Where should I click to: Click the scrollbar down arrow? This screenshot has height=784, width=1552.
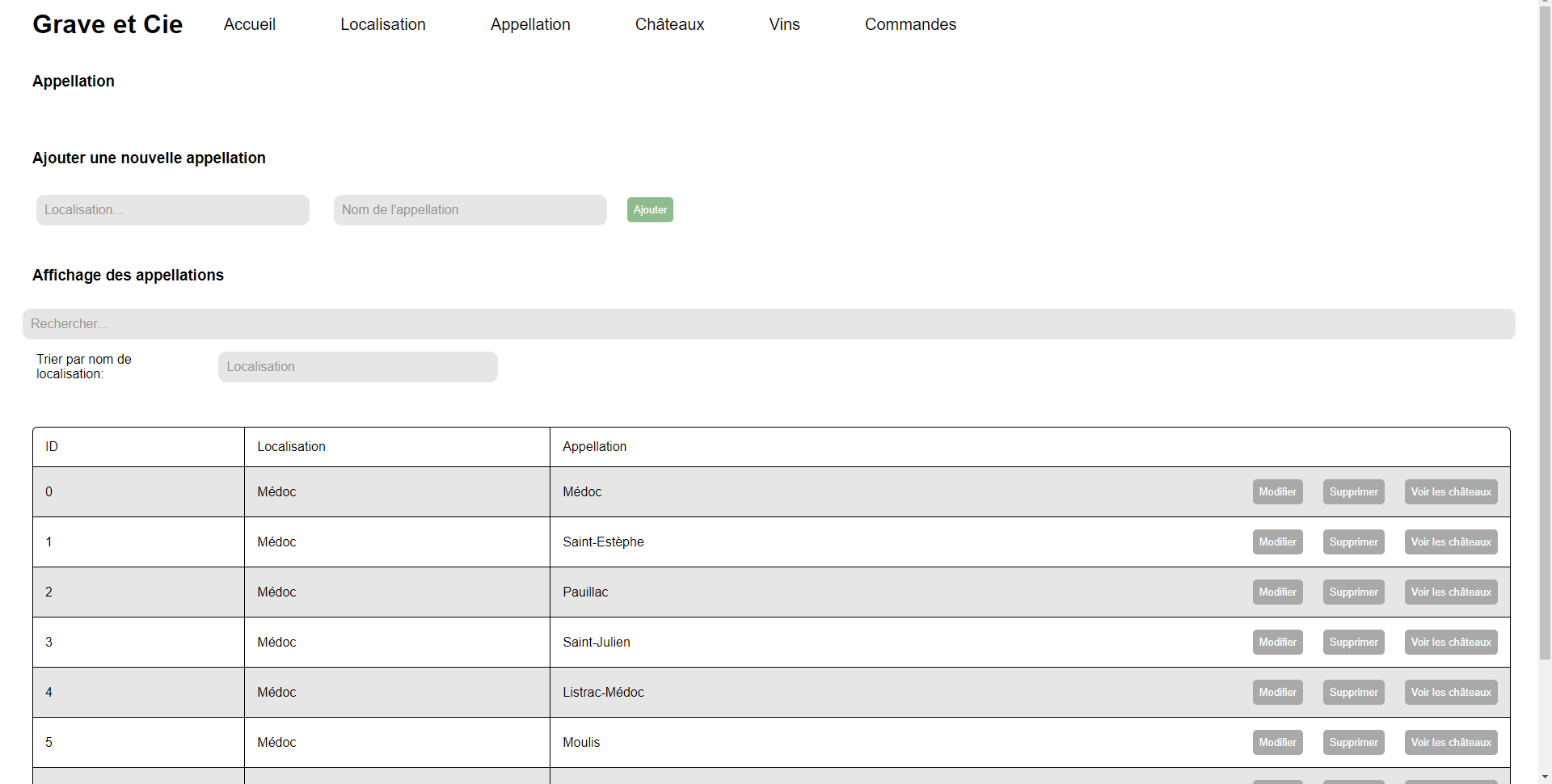1545,778
